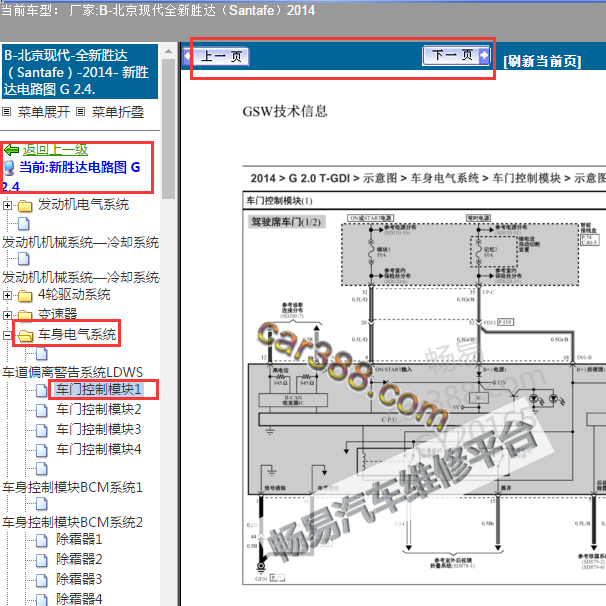Expand all menus with 菜单展开
Screen dimensions: 606x606
pos(44,112)
